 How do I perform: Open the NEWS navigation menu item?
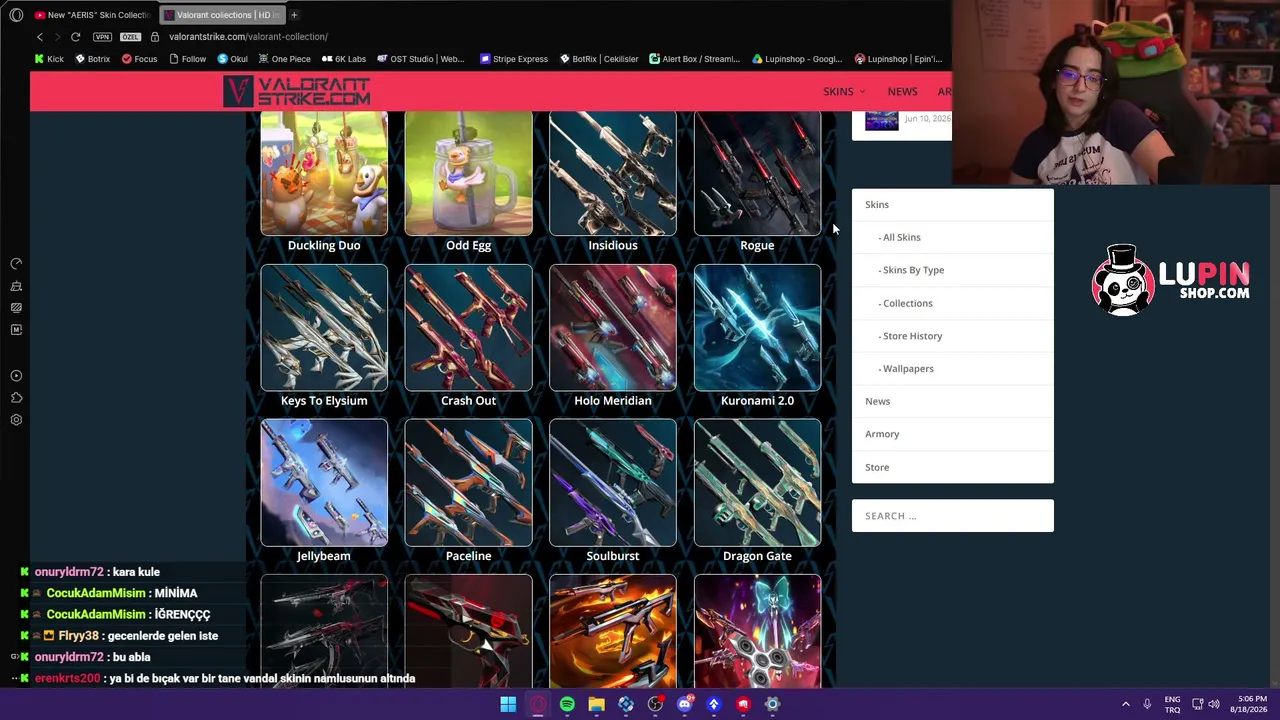click(902, 92)
